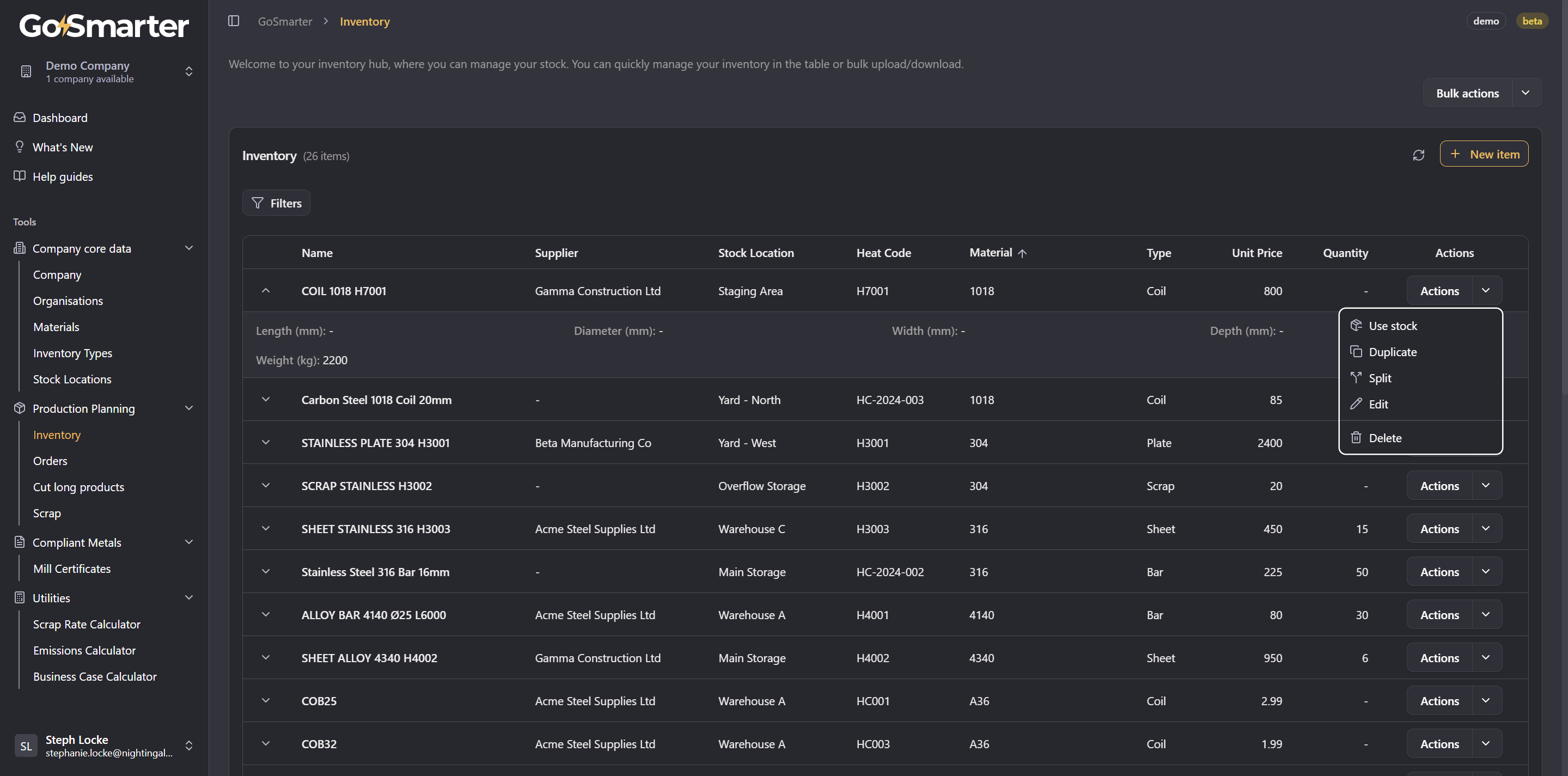1568x776 pixels.
Task: Open What's New lightbulb item
Action: tap(62, 147)
